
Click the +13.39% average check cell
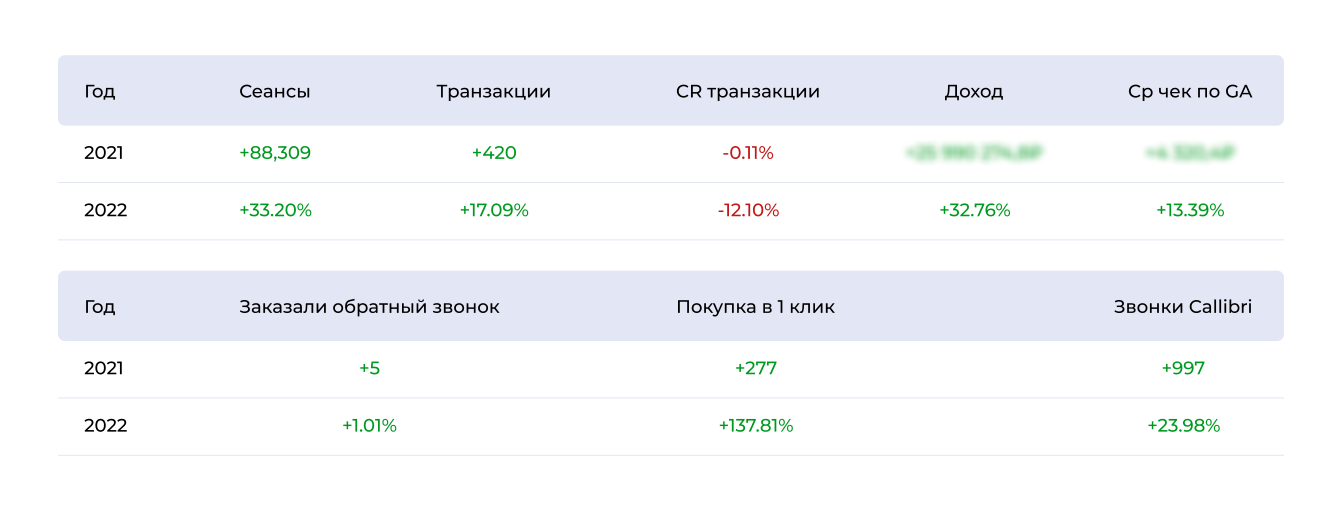(x=1190, y=211)
